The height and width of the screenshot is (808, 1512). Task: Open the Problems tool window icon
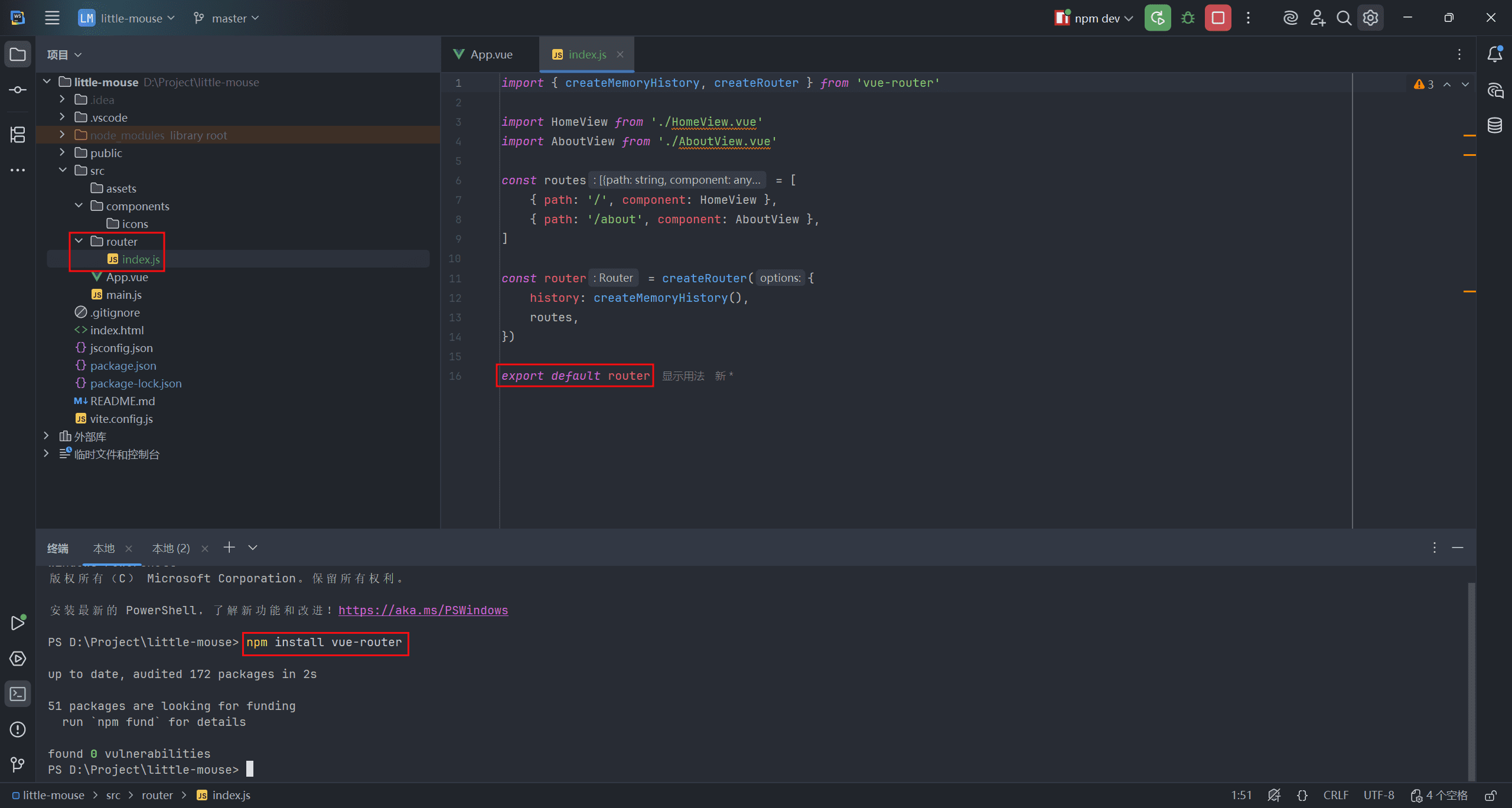[x=18, y=729]
